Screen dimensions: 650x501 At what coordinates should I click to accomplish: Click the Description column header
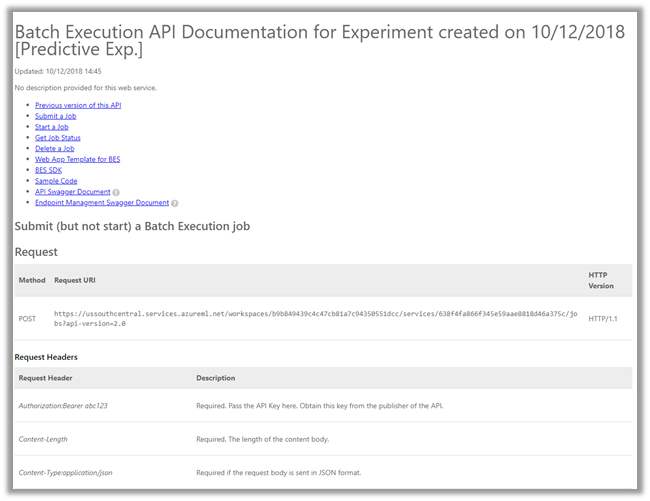215,378
